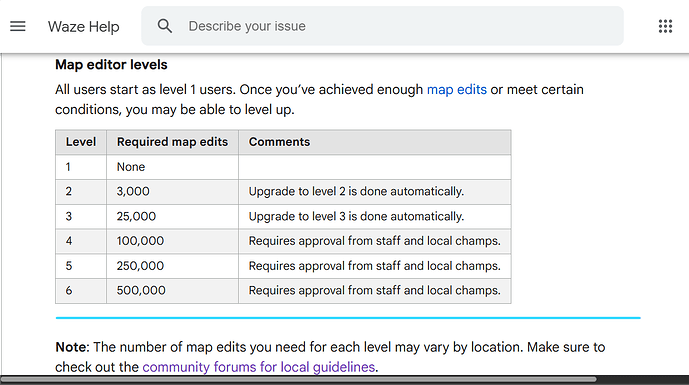Screen dimensions: 689x385
Task: Click the level 3 automatic upgrade comment
Action: click(374, 216)
